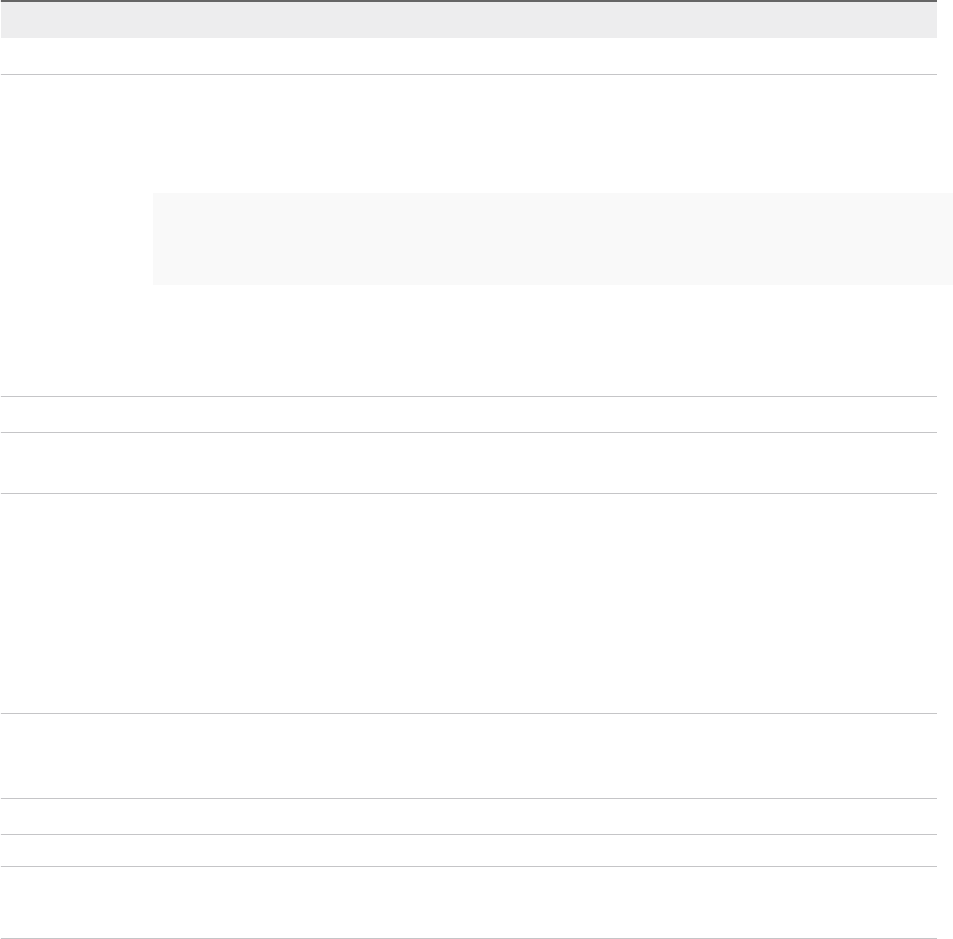Viewport: 953px width, 939px height.
Task: Select the blank row just below the tall middle row
Action: coord(468,756)
